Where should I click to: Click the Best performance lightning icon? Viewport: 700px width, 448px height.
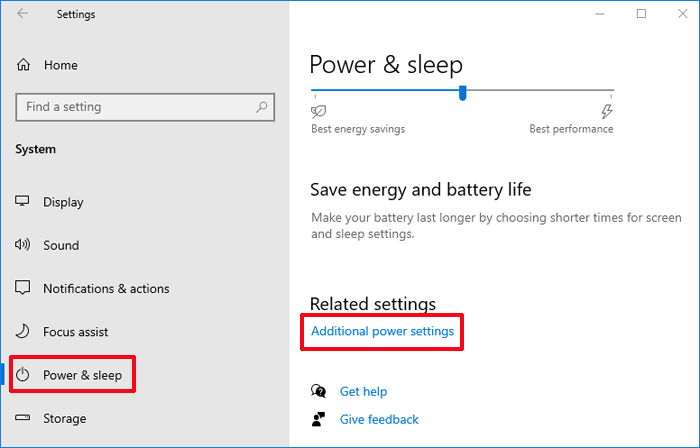pyautogui.click(x=606, y=111)
